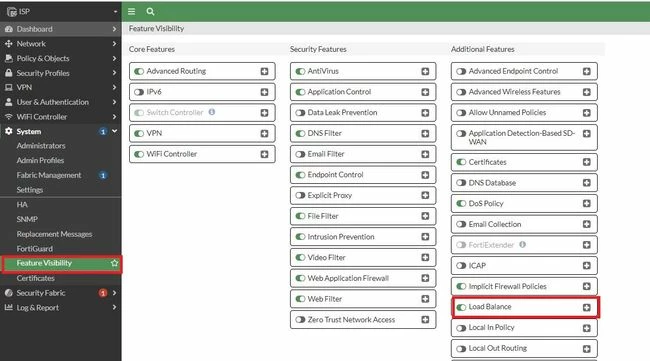This screenshot has width=650, height=361.
Task: Open the Security Fabric sidebar menu
Action: pos(61,293)
